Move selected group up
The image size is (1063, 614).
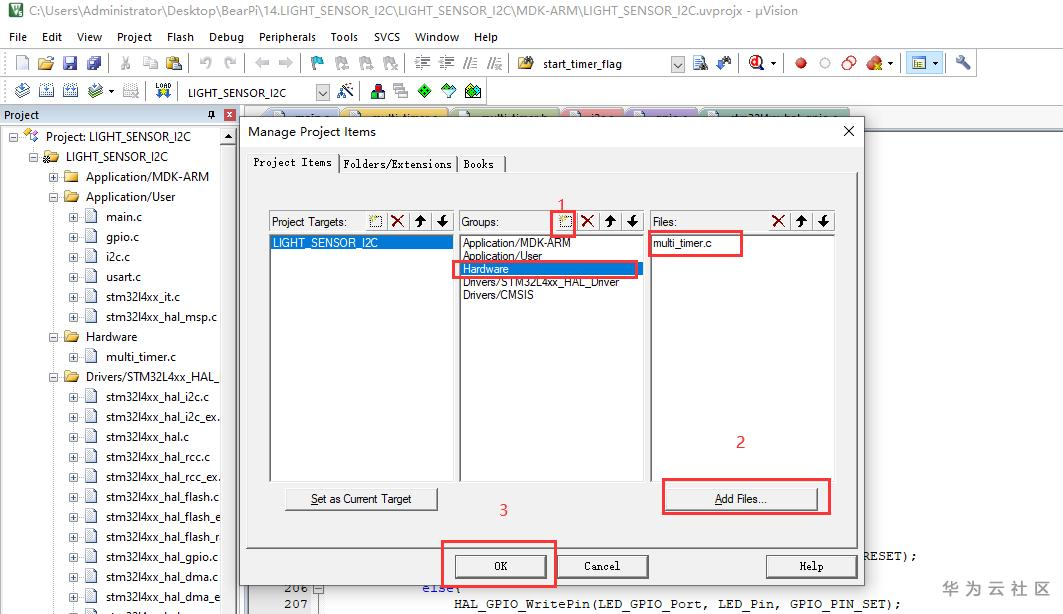point(610,221)
